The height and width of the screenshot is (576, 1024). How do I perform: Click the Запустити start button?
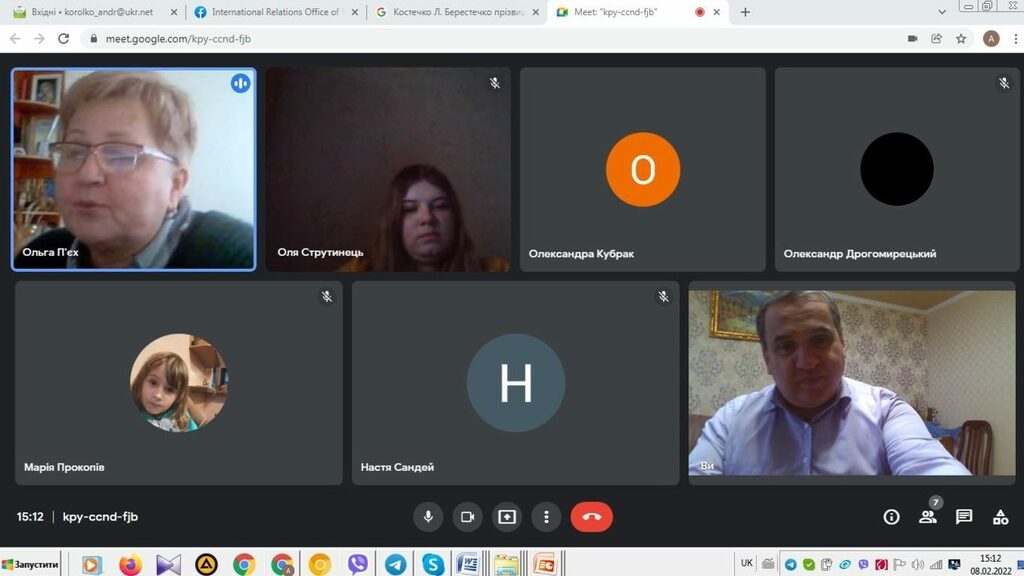(x=31, y=565)
